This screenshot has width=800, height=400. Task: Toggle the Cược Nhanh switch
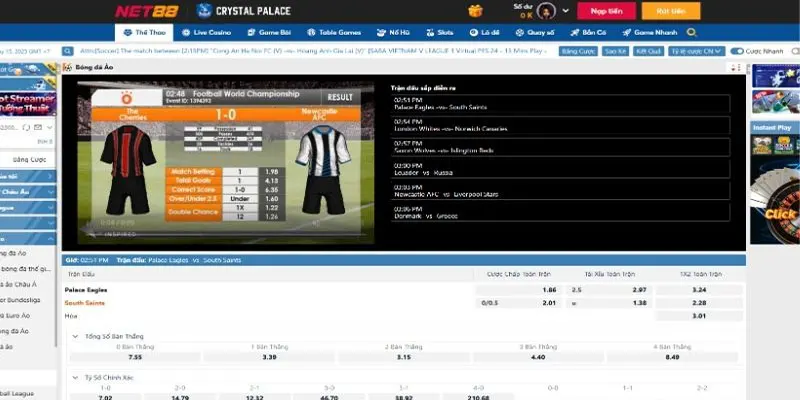[x=737, y=51]
